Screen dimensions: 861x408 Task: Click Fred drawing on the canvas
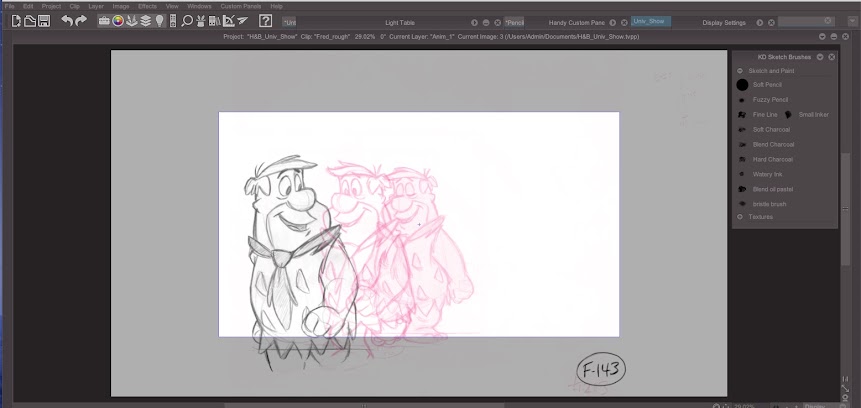[299, 264]
